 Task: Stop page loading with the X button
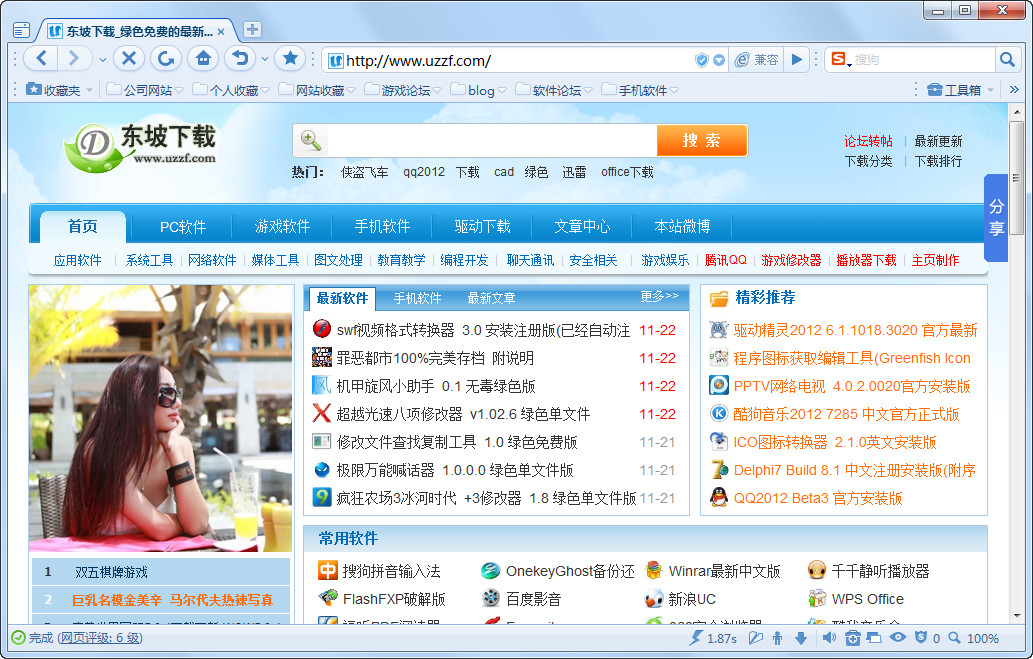[x=129, y=59]
